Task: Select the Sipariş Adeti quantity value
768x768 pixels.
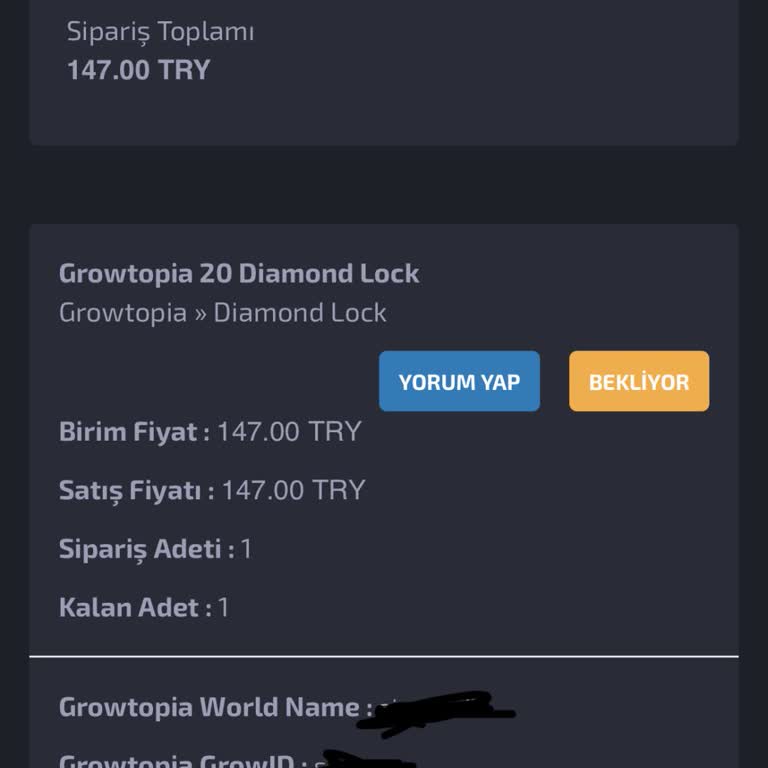Action: 246,549
